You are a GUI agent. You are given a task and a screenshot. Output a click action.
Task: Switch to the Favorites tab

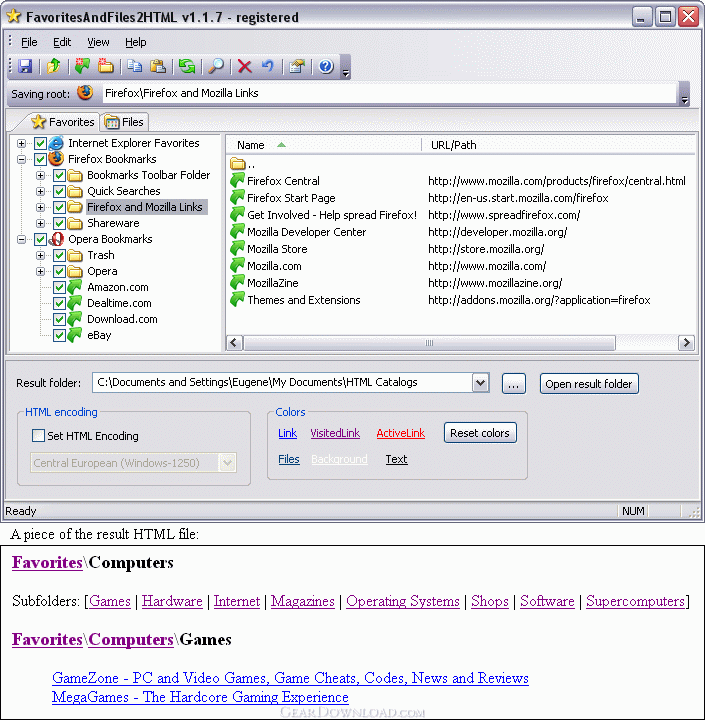pyautogui.click(x=62, y=122)
